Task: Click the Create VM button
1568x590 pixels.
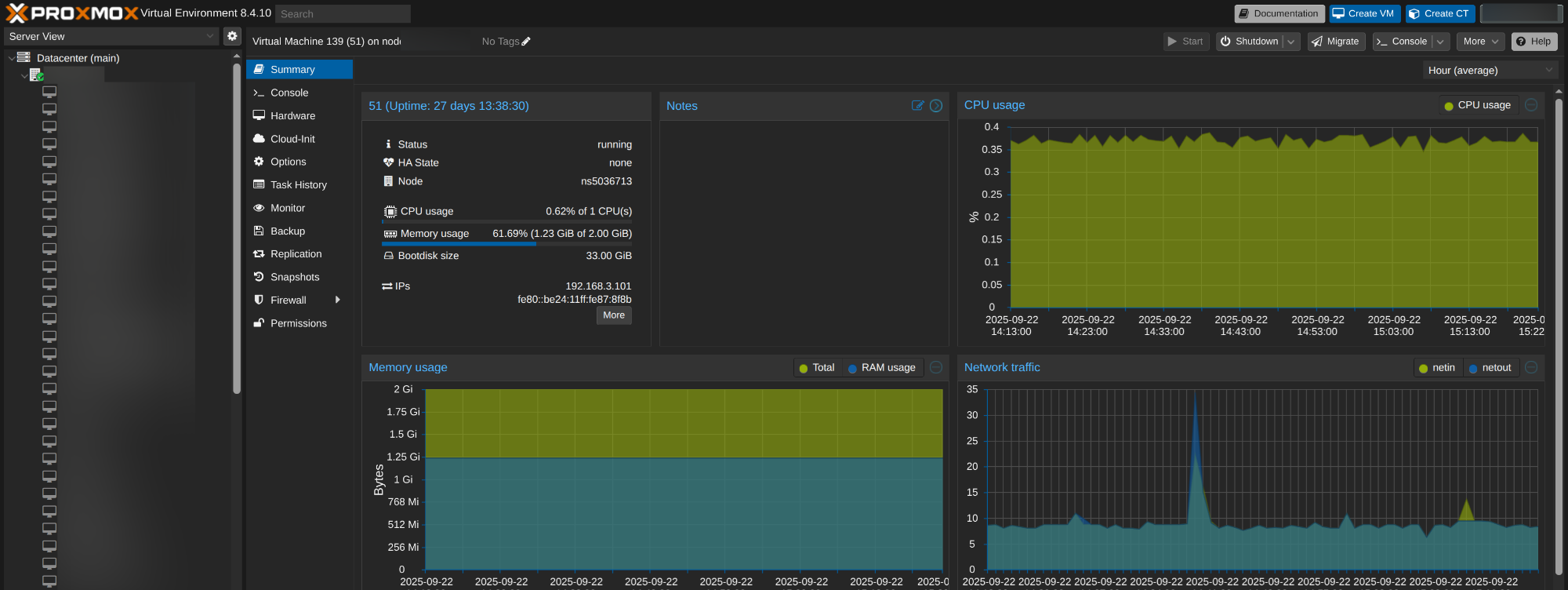Action: [x=1364, y=14]
